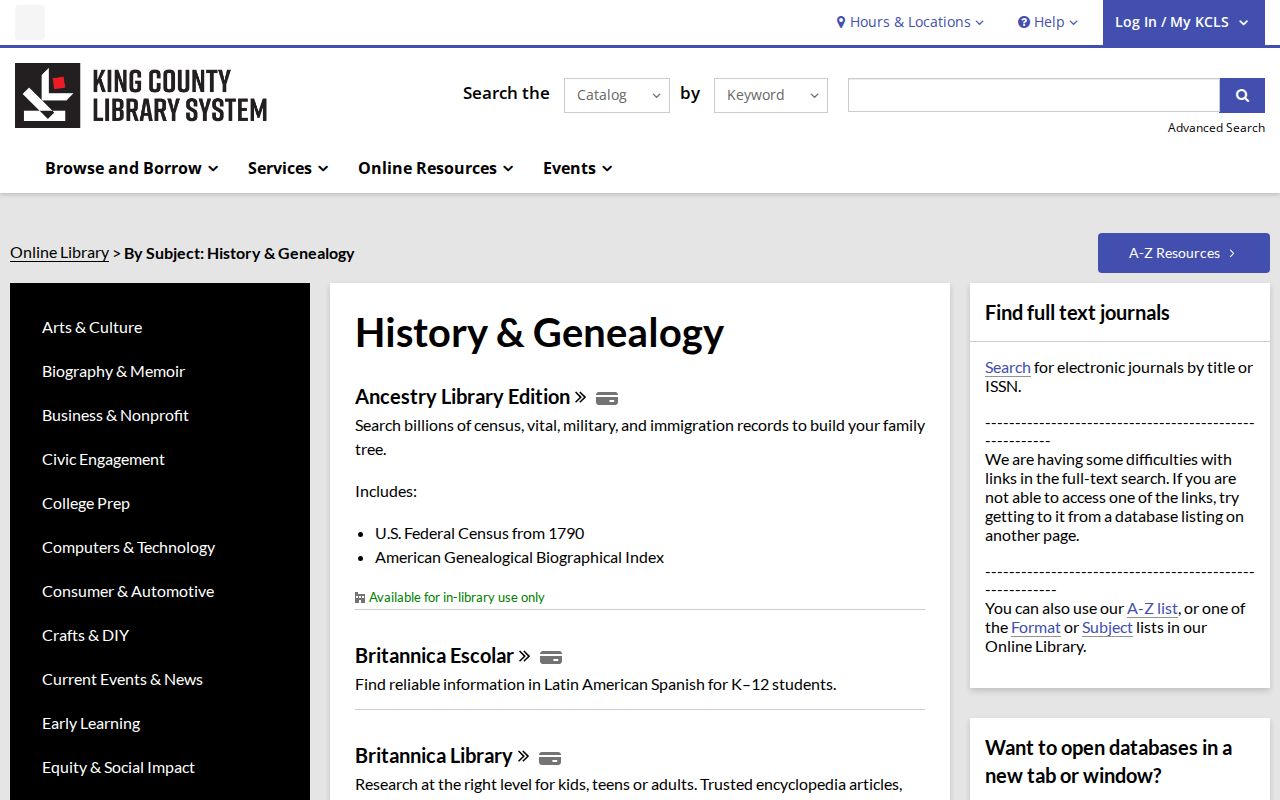
Task: Follow the Format lists link
Action: (1035, 627)
